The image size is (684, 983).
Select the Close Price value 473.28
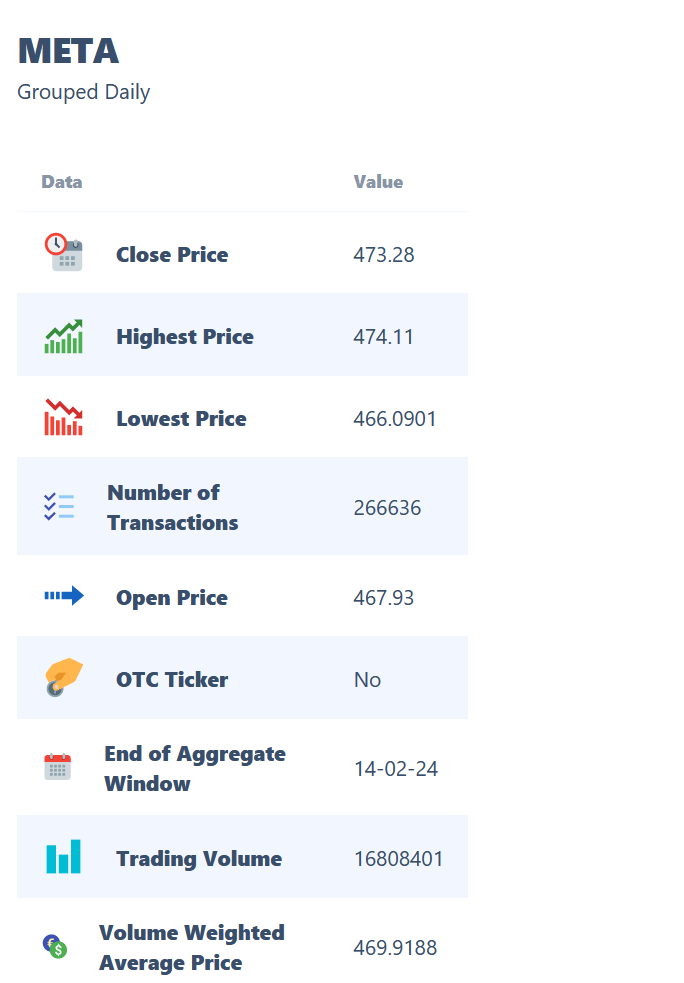click(384, 255)
